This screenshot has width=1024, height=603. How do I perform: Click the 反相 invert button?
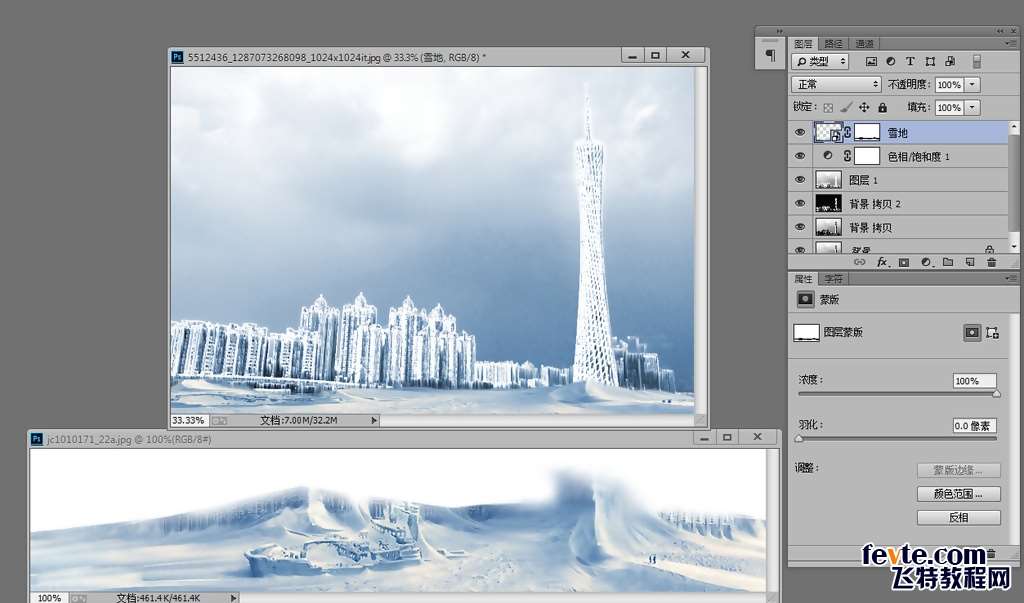958,517
